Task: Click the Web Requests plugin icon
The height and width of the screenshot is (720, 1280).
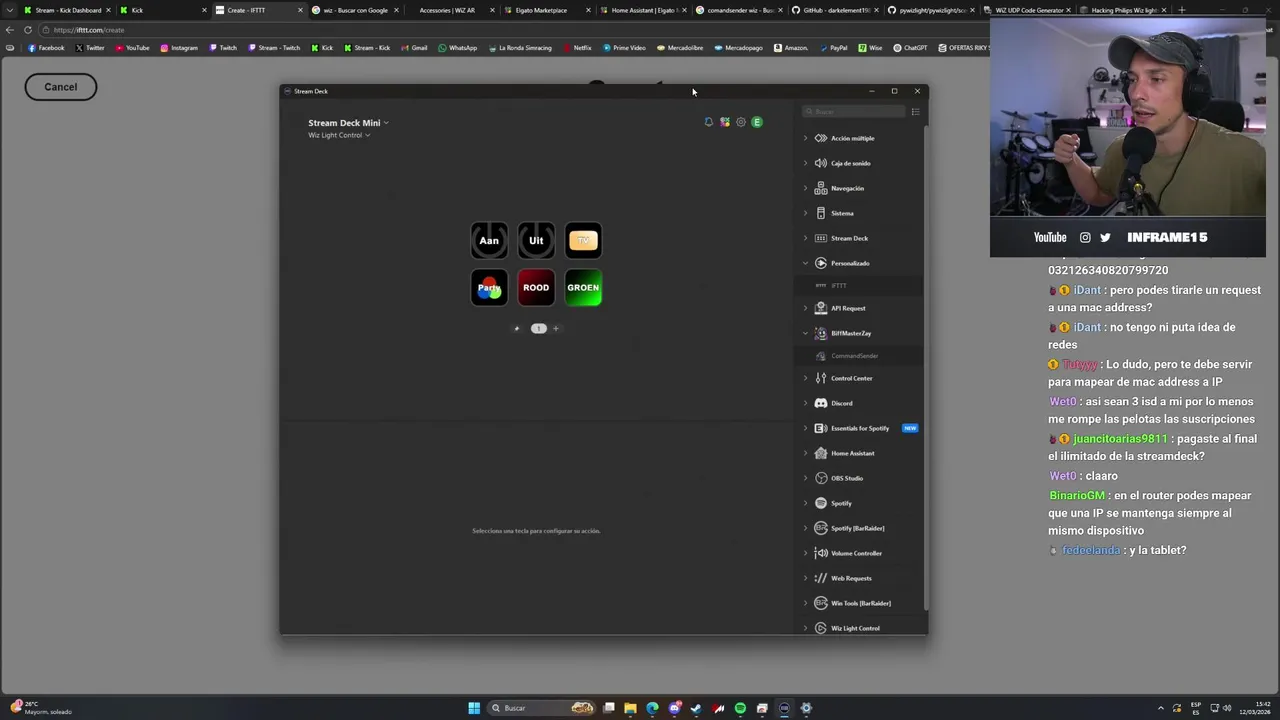Action: point(821,578)
